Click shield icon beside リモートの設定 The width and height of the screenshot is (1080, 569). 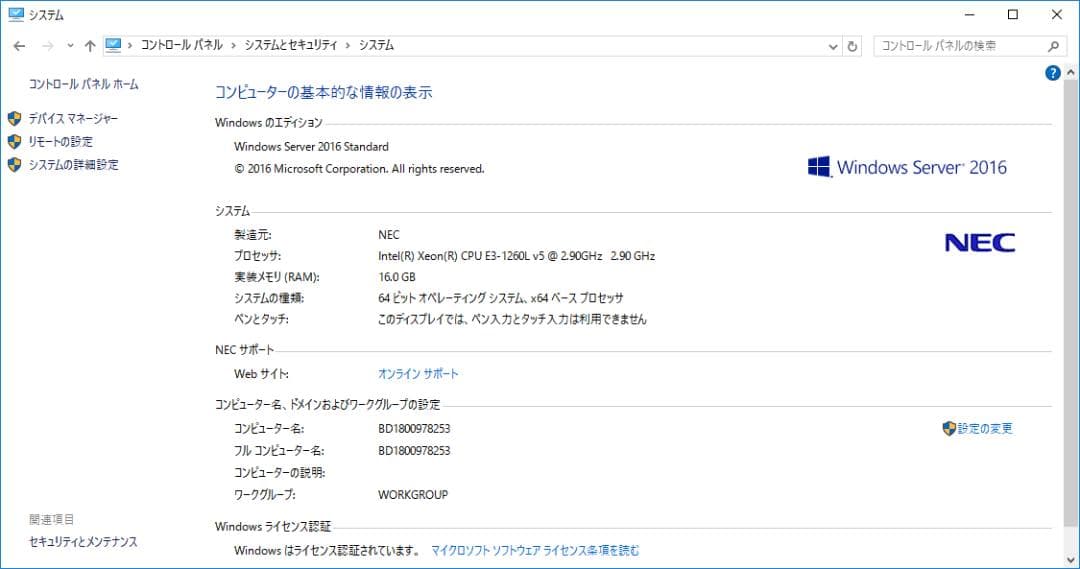(14, 141)
